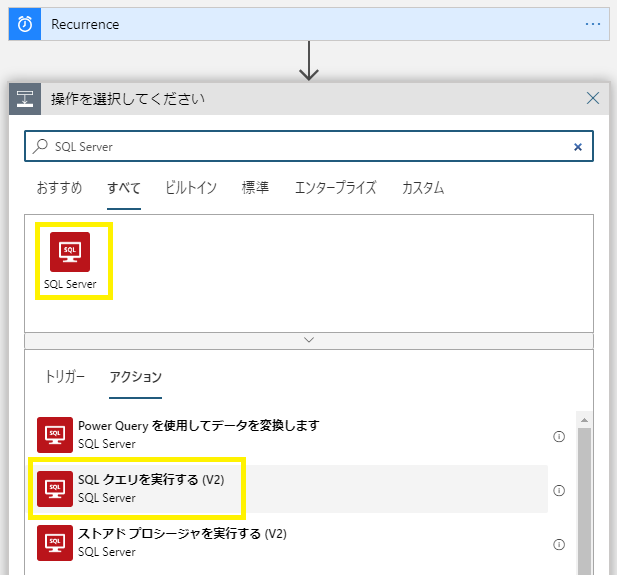This screenshot has width=617, height=575.
Task: Switch to the ビルトイン tab
Action: click(x=191, y=188)
